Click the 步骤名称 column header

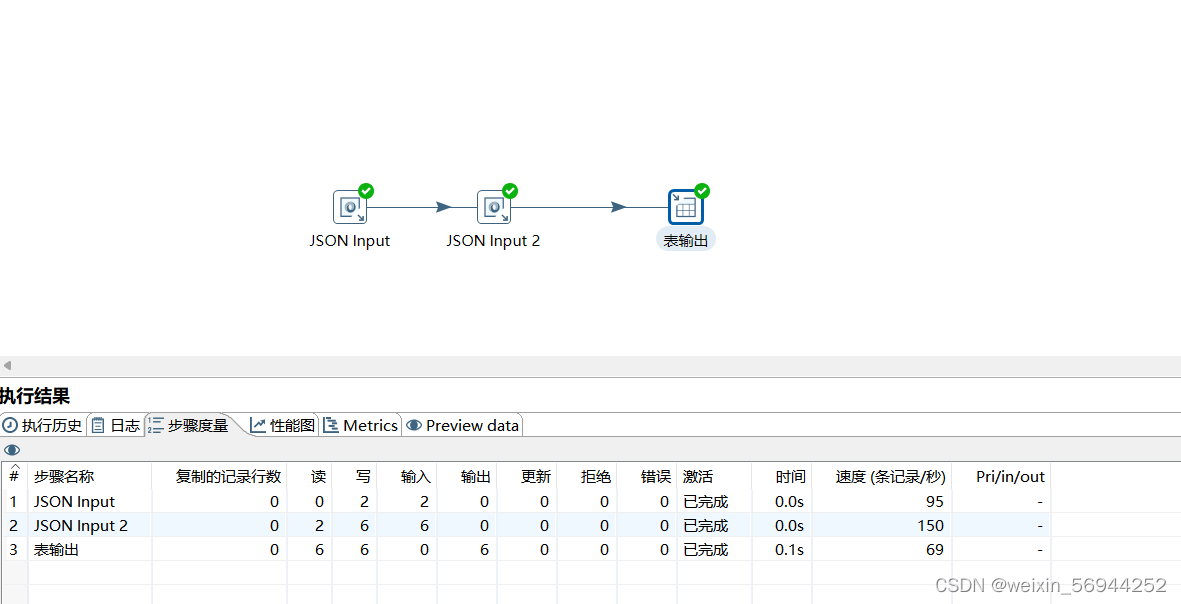point(64,476)
